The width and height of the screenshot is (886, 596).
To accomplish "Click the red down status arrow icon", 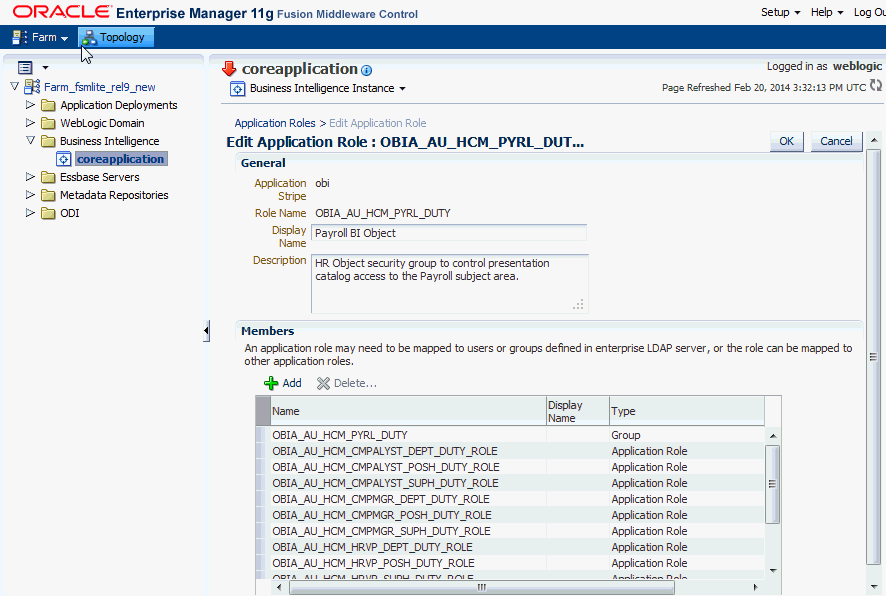I will (x=229, y=69).
